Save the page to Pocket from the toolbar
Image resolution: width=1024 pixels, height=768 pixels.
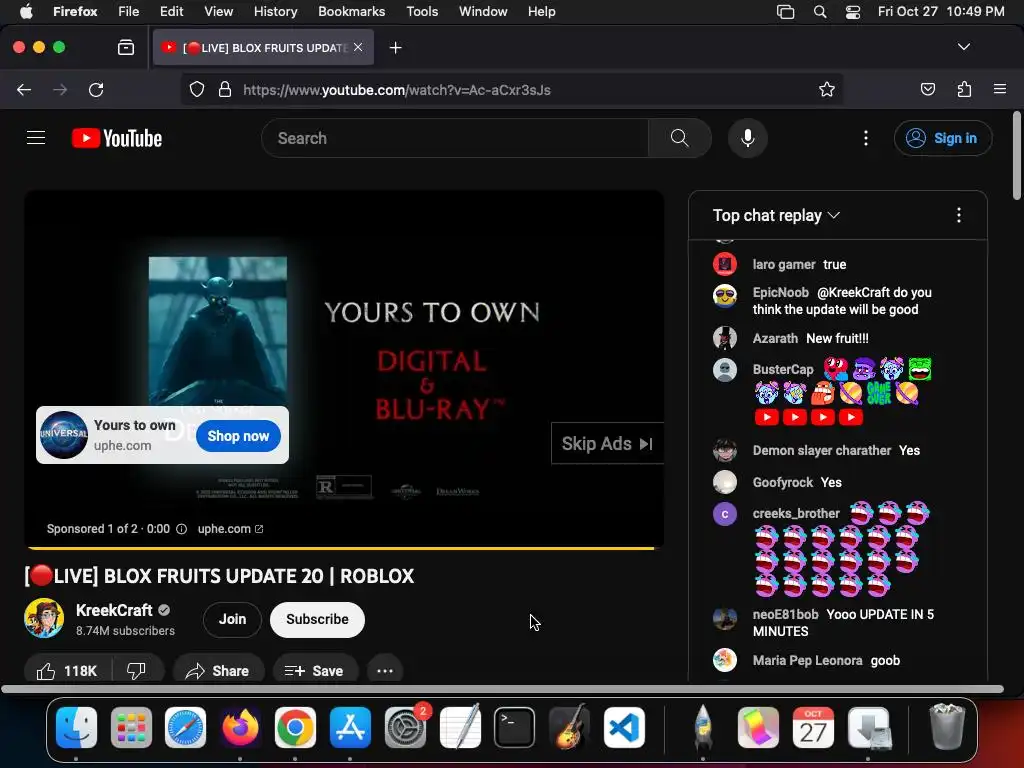tap(927, 89)
